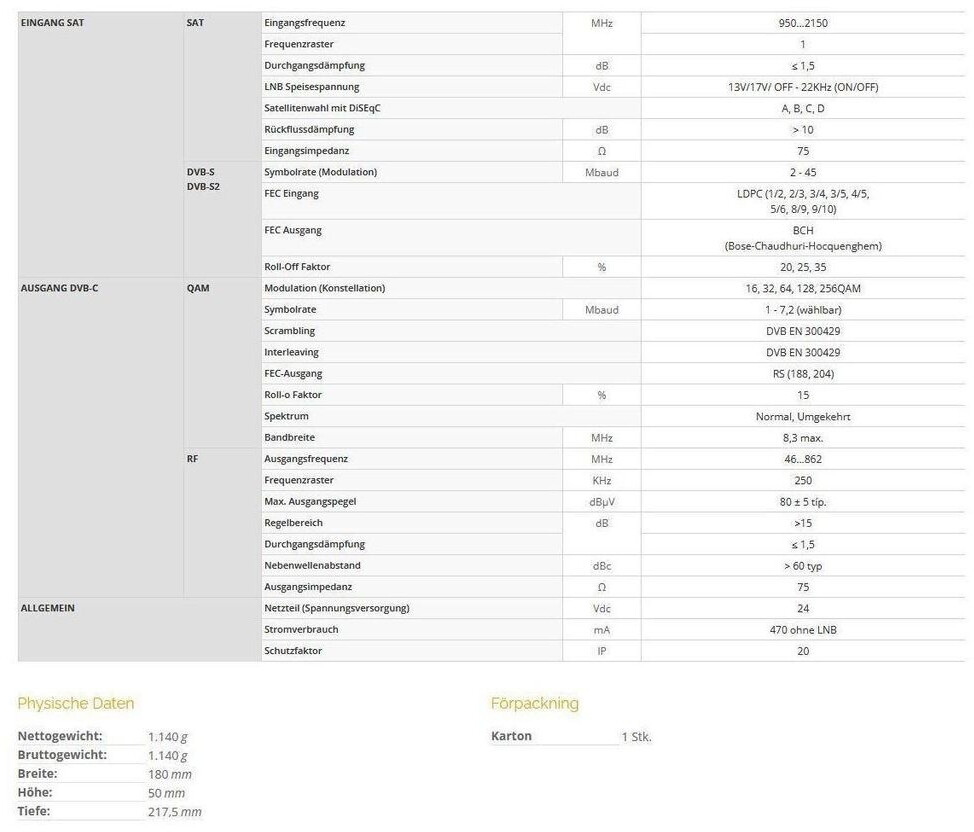Select the 470 ohne LNB value
The width and height of the screenshot is (974, 832).
[x=803, y=630]
